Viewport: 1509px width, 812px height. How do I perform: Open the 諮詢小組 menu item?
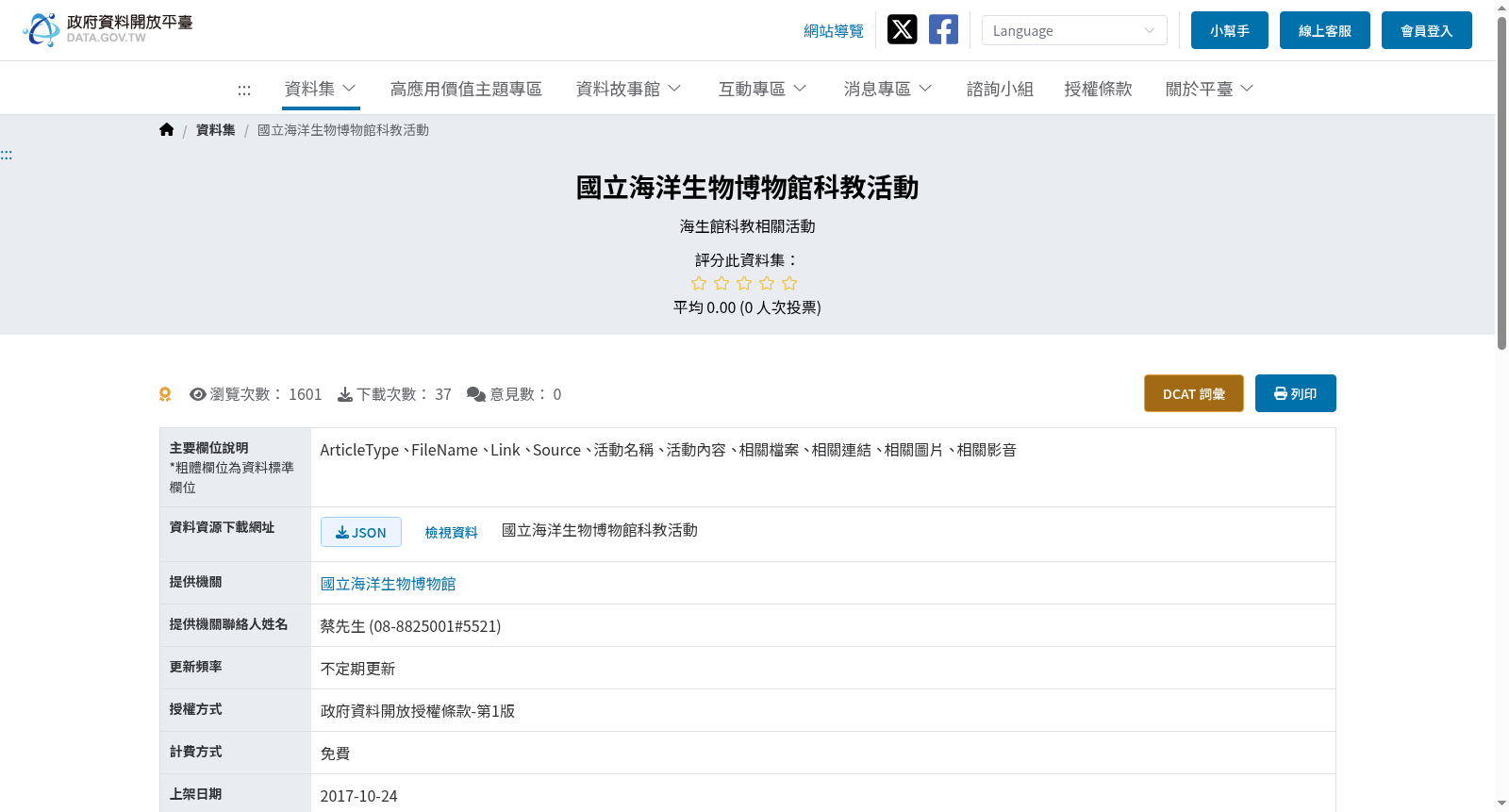(x=1000, y=89)
